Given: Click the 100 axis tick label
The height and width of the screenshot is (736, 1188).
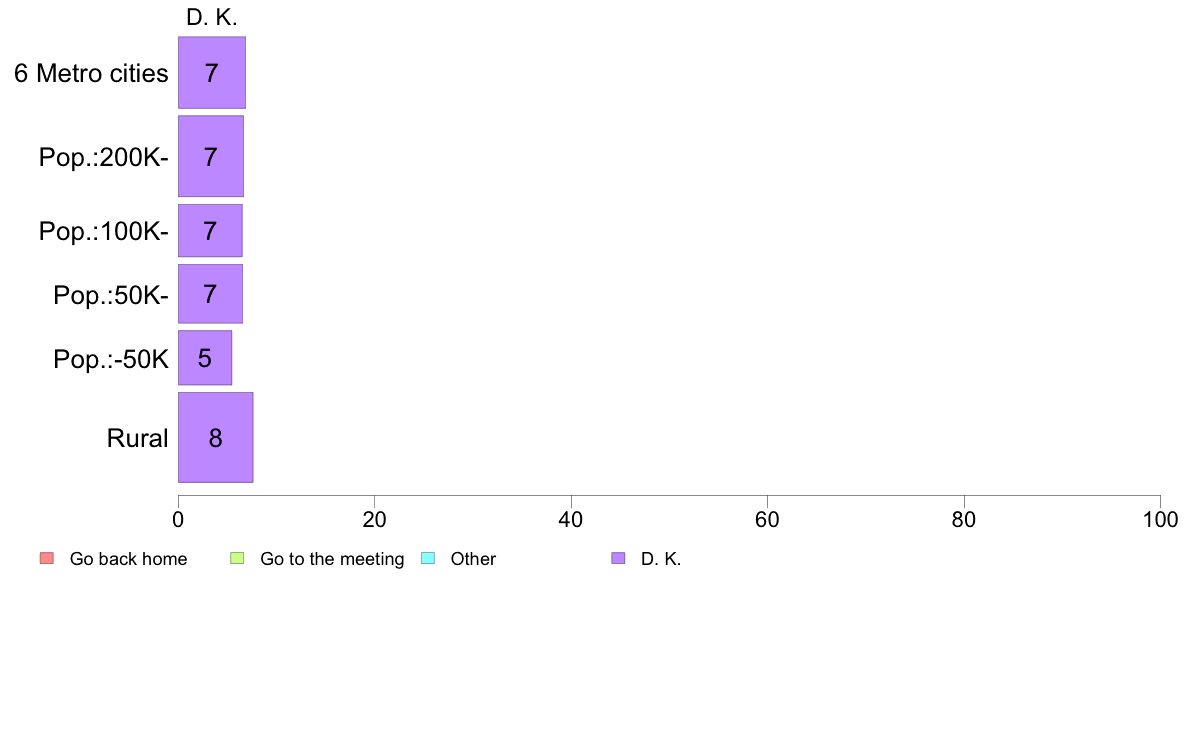Looking at the screenshot, I should click(x=1160, y=519).
